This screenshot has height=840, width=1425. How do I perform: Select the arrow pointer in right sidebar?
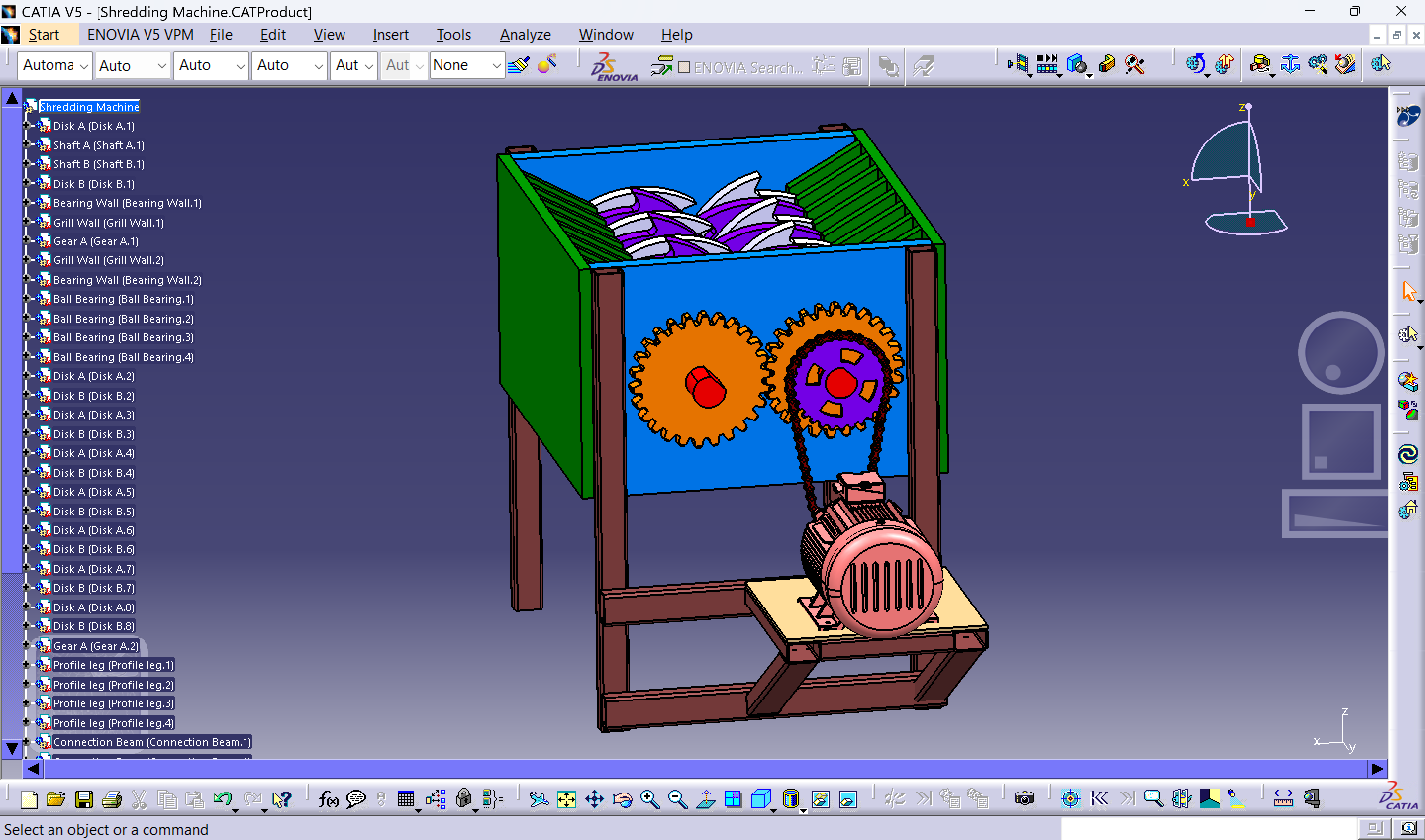[x=1408, y=291]
